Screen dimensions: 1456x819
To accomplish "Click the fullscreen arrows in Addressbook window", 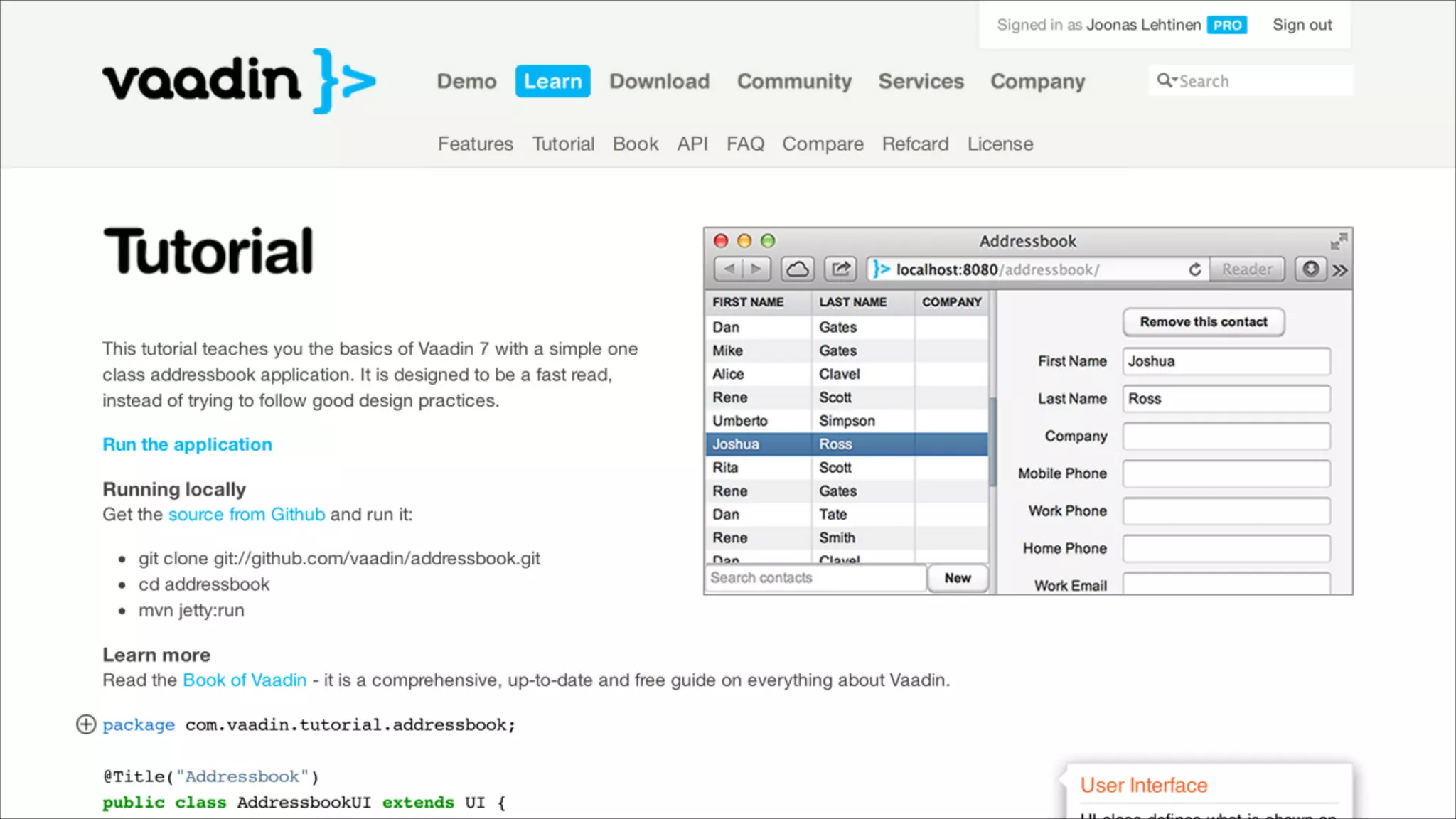I will pos(1339,242).
